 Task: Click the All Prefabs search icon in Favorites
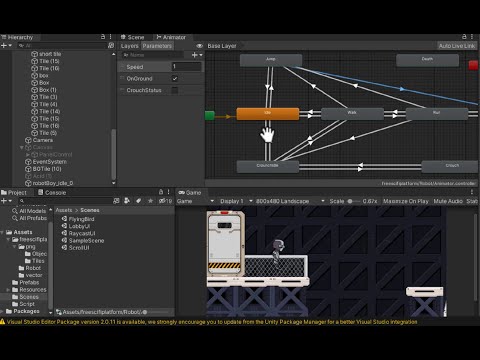click(15, 218)
